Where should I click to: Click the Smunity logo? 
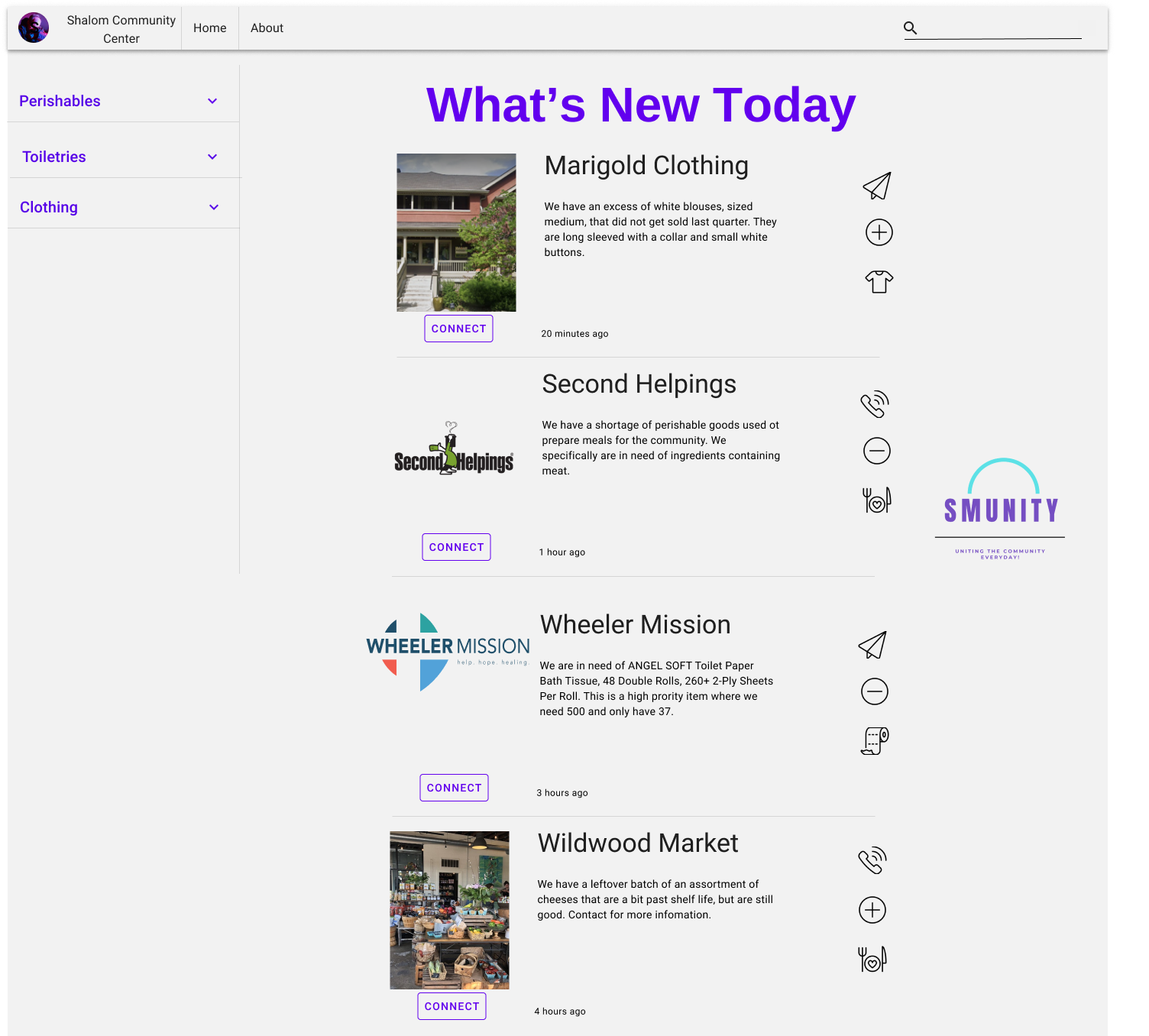[x=1000, y=509]
